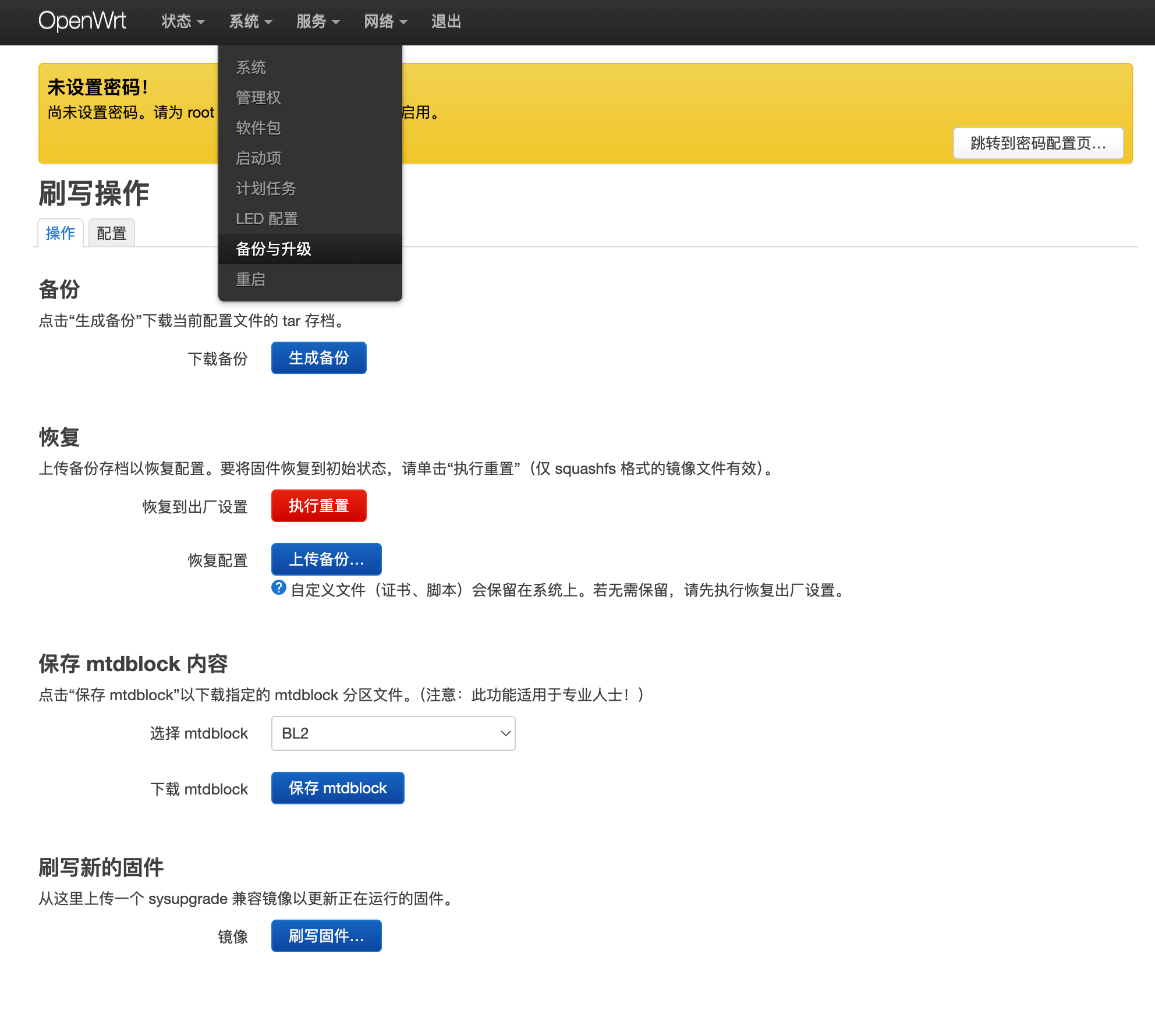
Task: Click the OpenWrt logo
Action: tap(82, 21)
